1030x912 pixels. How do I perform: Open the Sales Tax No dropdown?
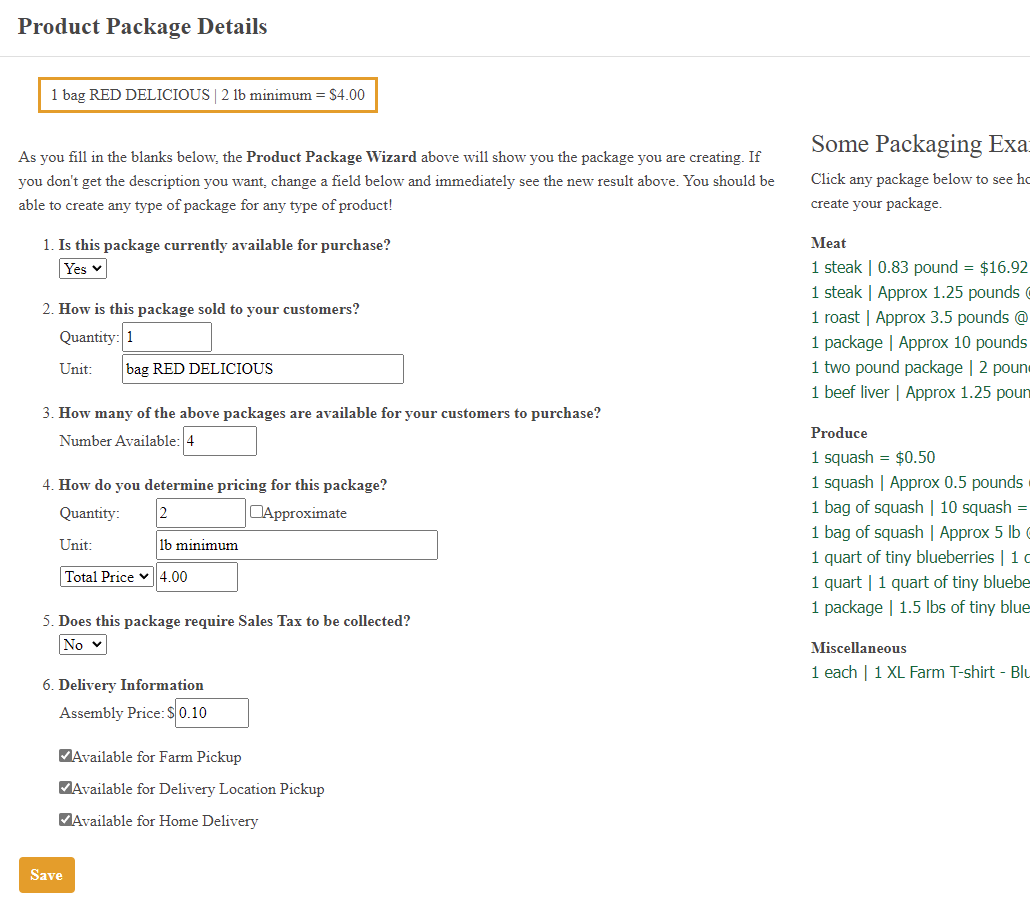[83, 644]
